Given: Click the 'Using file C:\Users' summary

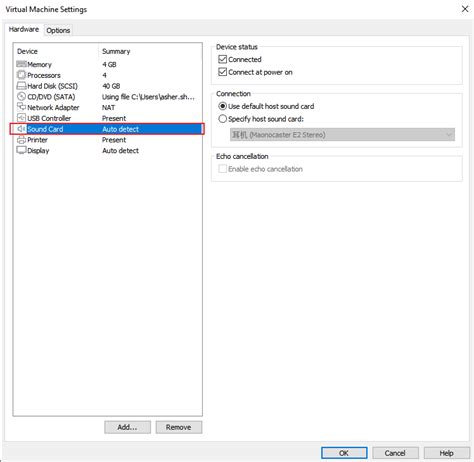Looking at the screenshot, I should point(148,97).
